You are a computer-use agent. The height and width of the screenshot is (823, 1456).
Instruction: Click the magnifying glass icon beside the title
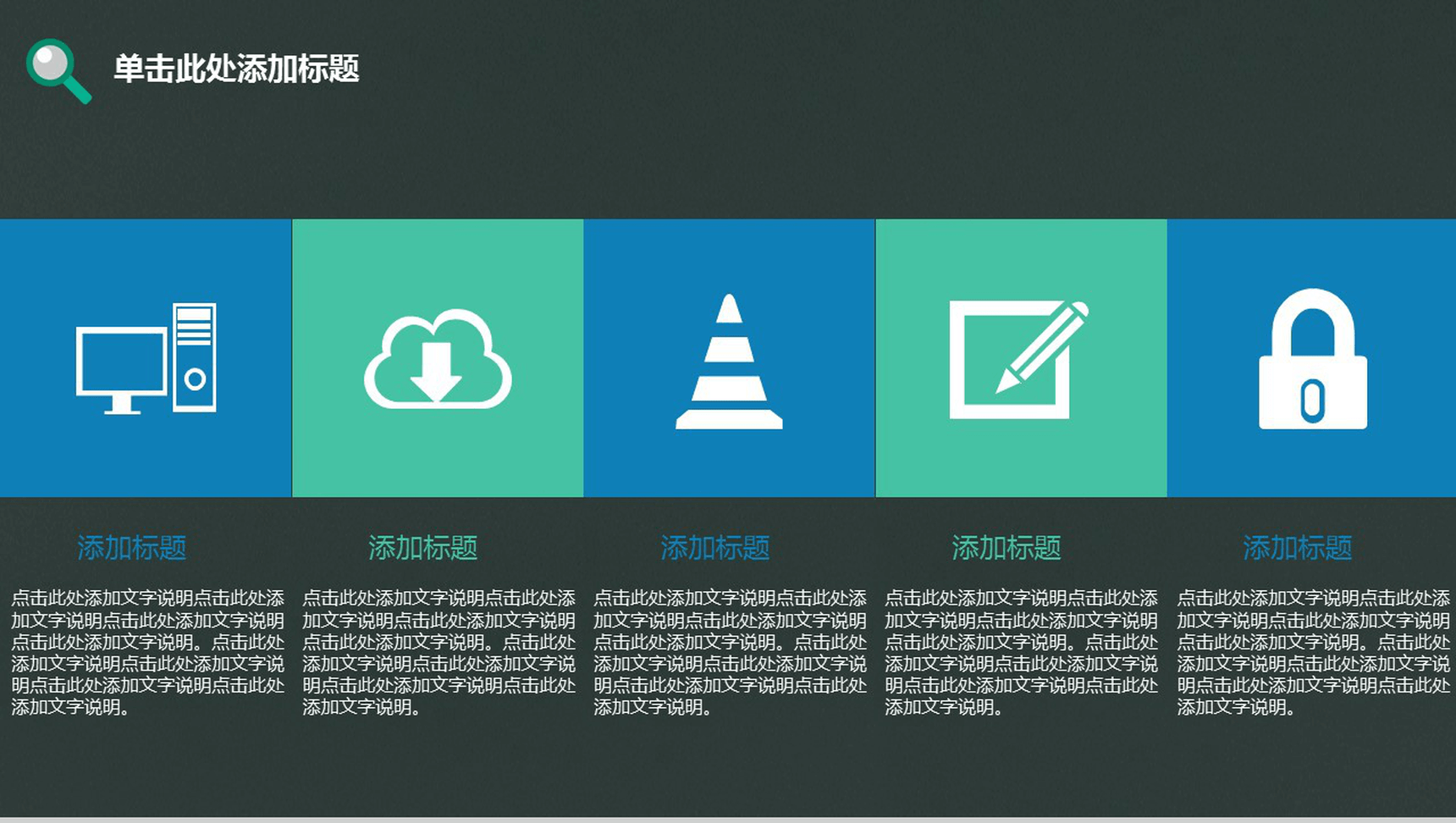(58, 71)
